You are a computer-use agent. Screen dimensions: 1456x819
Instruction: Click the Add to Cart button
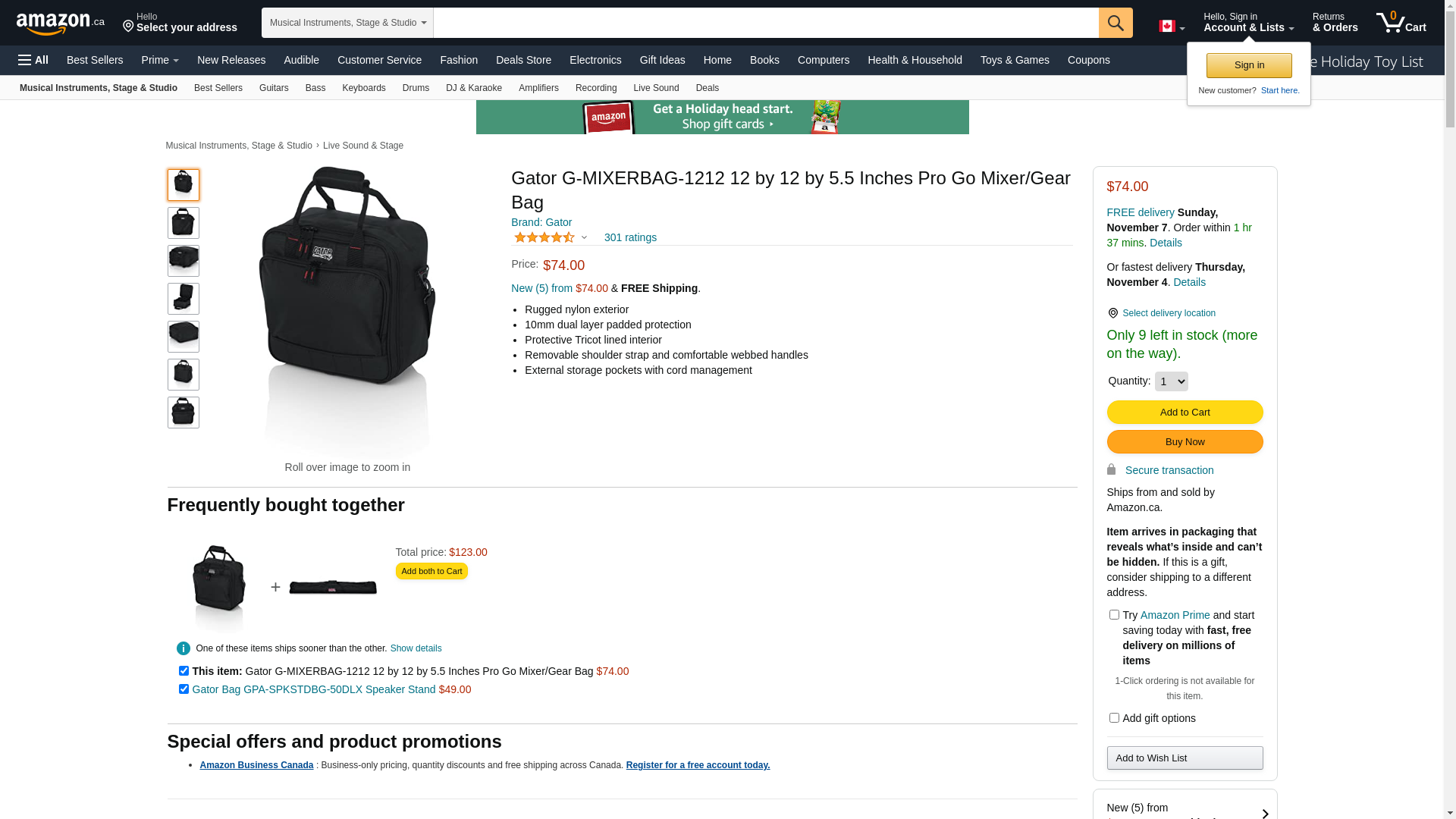point(1185,413)
